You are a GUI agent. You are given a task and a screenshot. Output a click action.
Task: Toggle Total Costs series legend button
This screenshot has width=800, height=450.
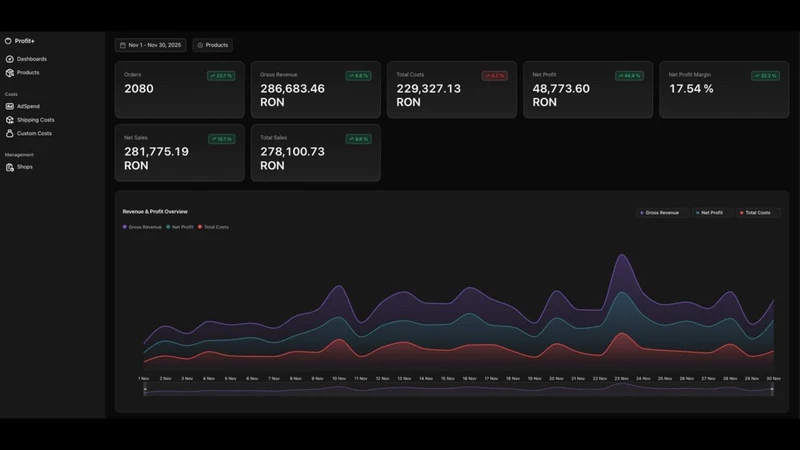pos(758,213)
